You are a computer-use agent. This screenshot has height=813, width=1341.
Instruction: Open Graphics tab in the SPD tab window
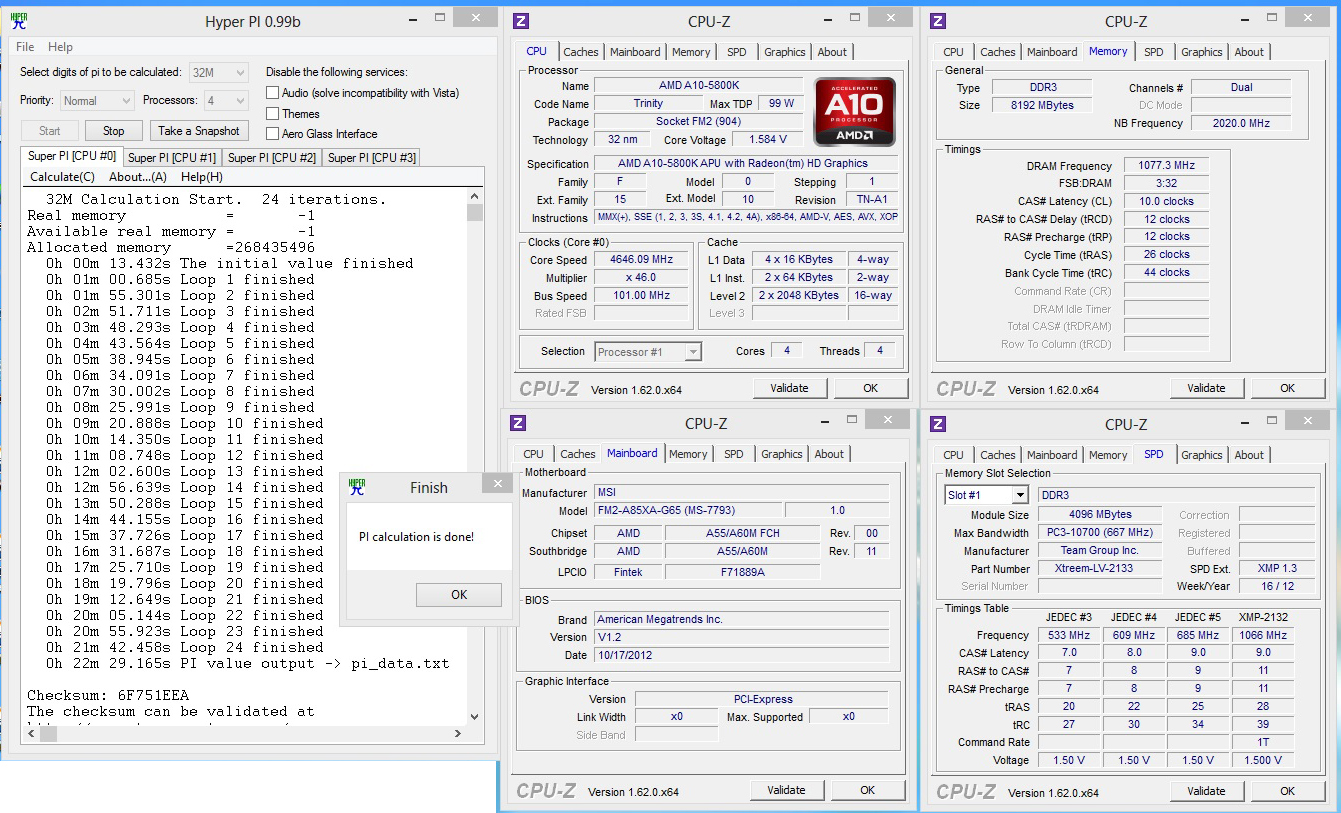pyautogui.click(x=1202, y=455)
